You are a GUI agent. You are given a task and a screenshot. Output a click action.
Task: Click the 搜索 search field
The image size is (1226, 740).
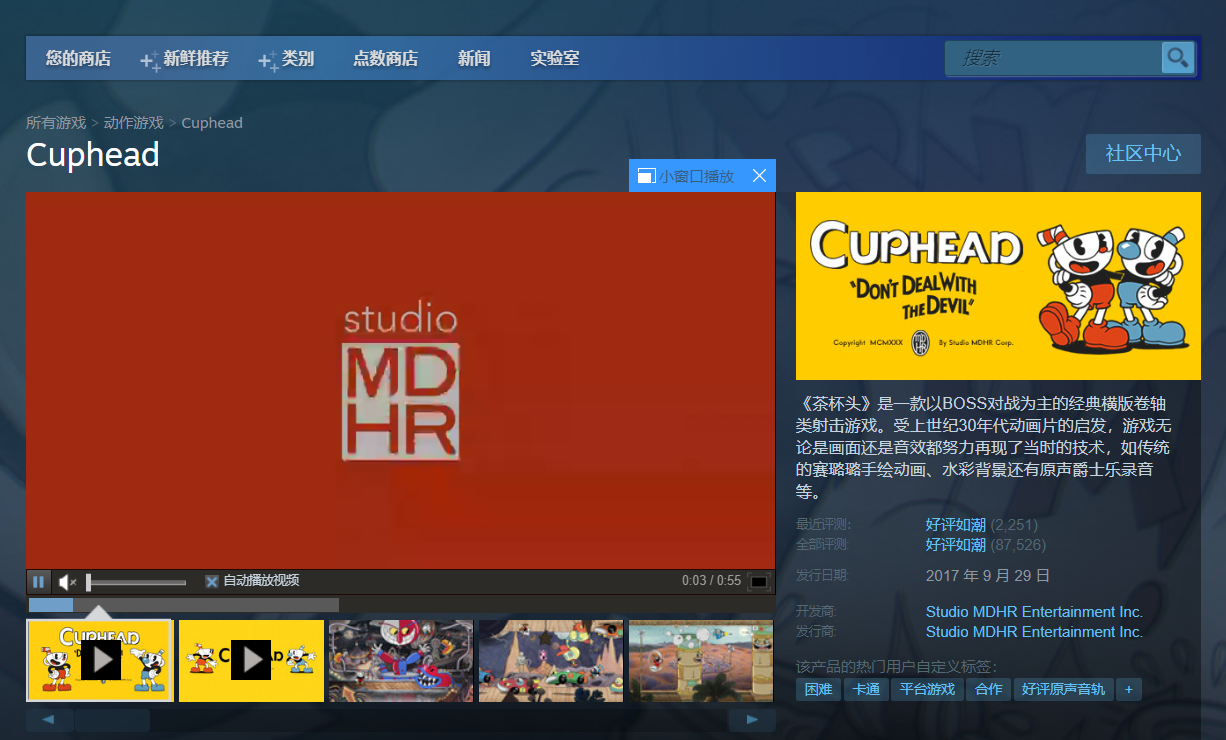[x=1053, y=58]
